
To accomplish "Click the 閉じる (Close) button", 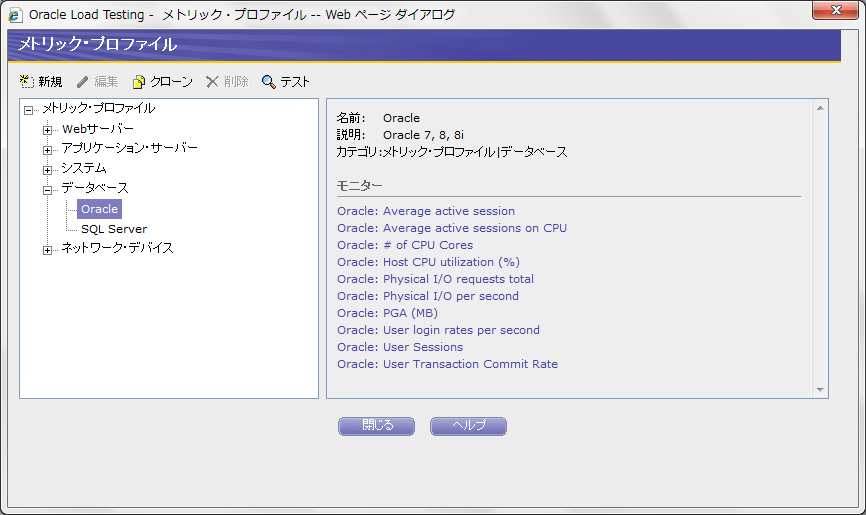I will point(377,426).
